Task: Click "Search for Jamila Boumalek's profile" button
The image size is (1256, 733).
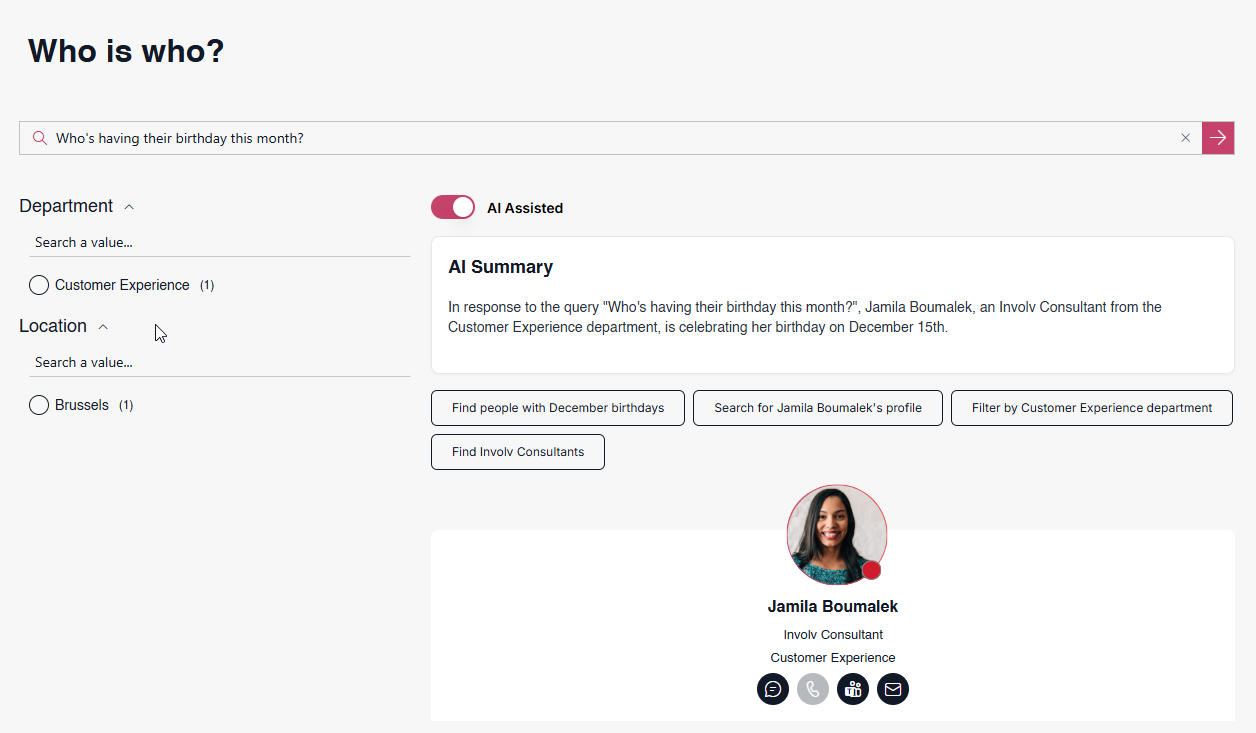Action: tap(818, 408)
